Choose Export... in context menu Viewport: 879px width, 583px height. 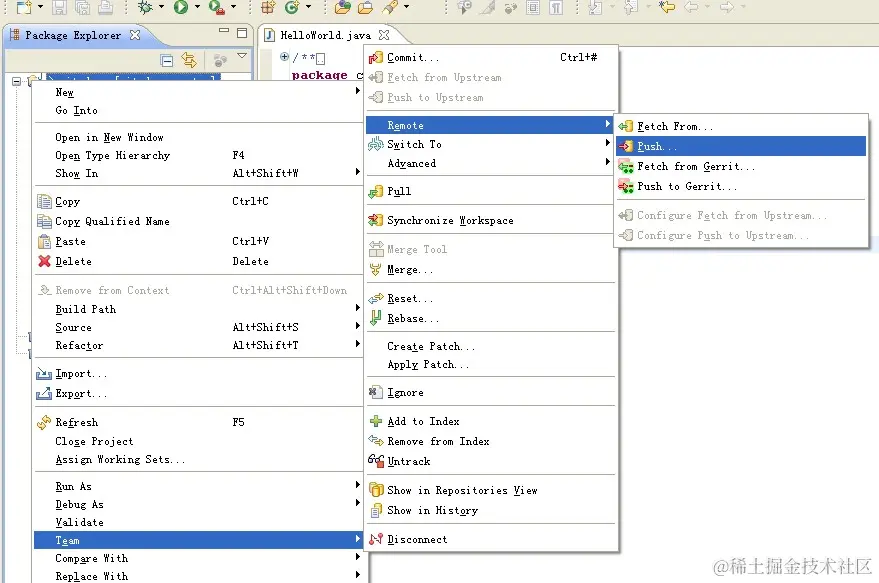point(198,394)
